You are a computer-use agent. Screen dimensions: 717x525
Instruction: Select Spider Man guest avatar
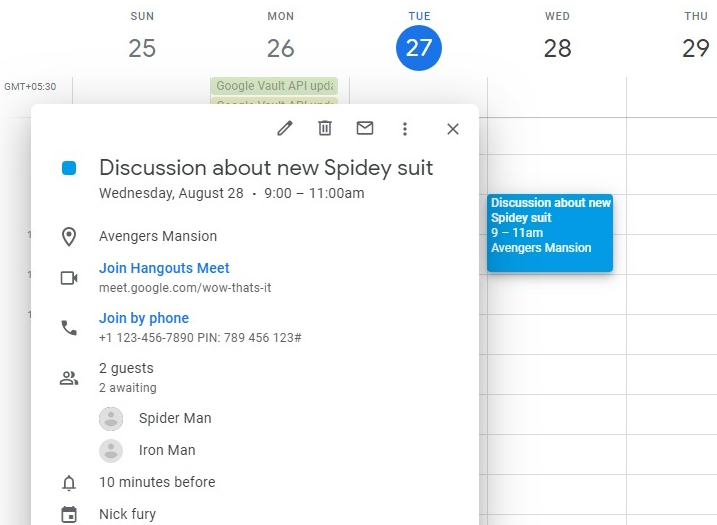(112, 418)
